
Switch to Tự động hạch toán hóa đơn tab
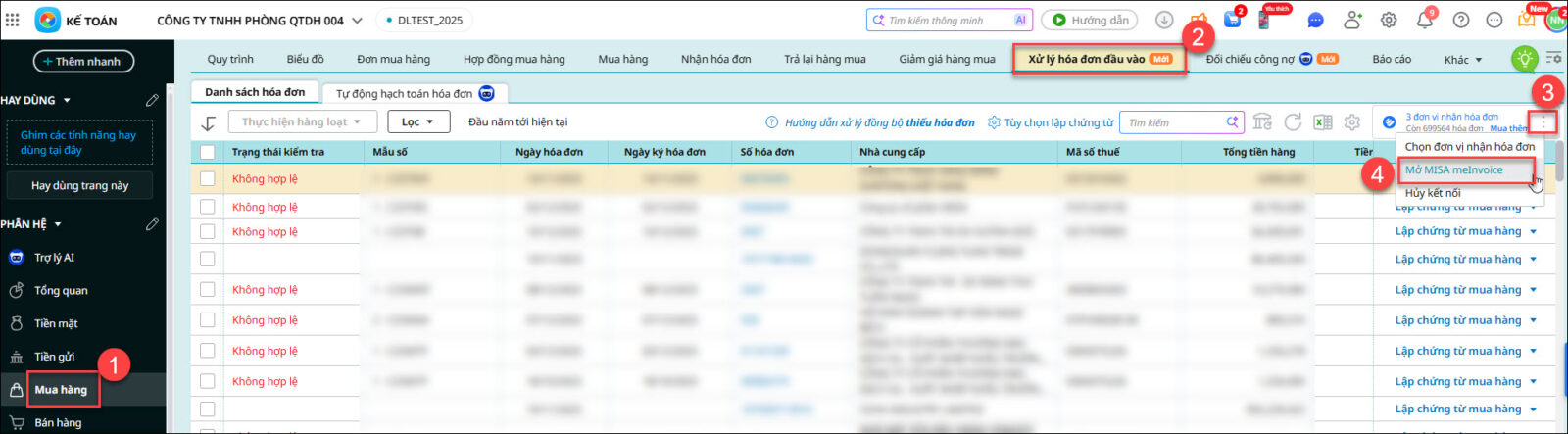click(414, 94)
